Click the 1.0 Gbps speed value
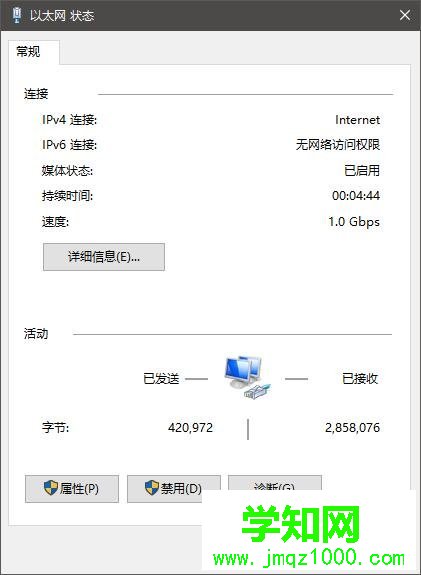Image resolution: width=421 pixels, height=575 pixels. pos(354,221)
